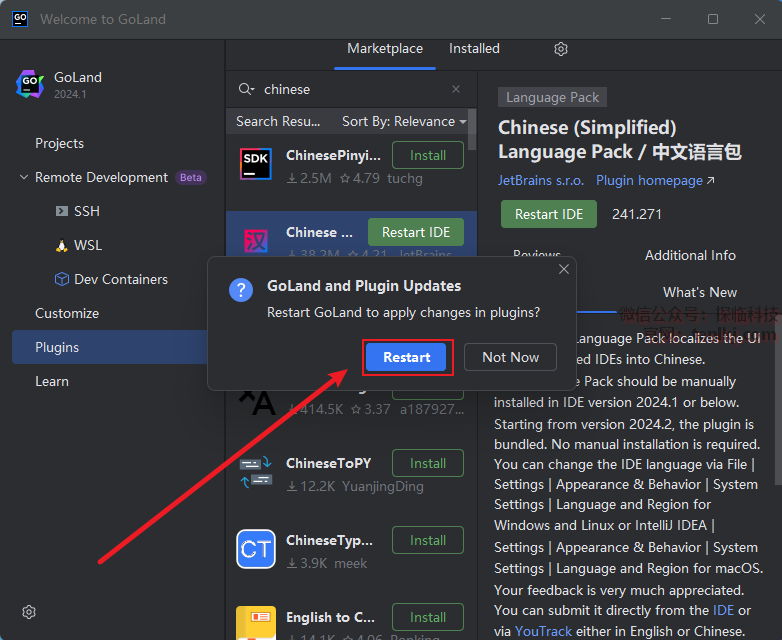The width and height of the screenshot is (782, 640).
Task: Select the ChinesePinyin SDK plugin icon
Action: tap(256, 164)
